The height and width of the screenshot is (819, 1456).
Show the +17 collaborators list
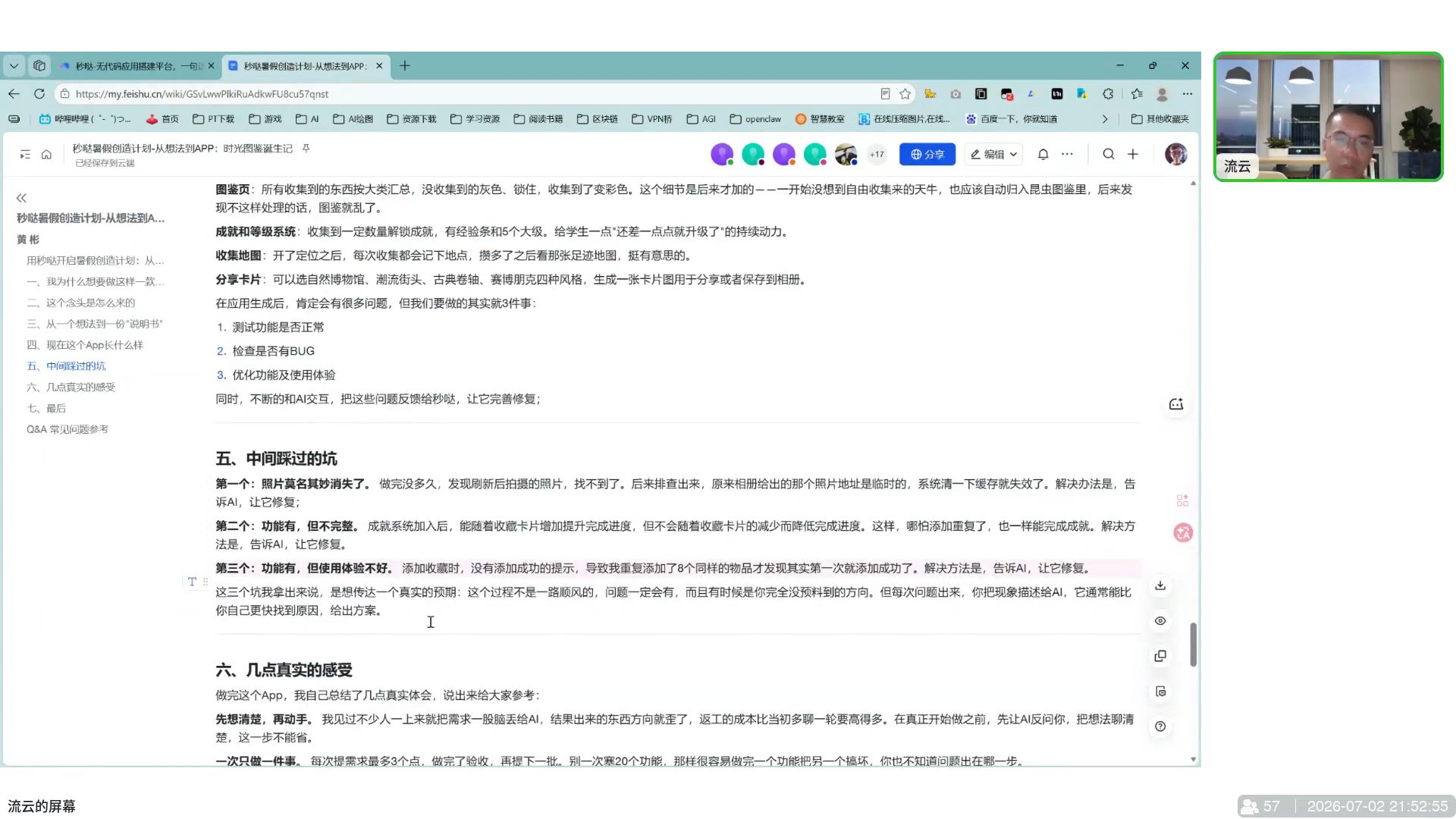877,154
